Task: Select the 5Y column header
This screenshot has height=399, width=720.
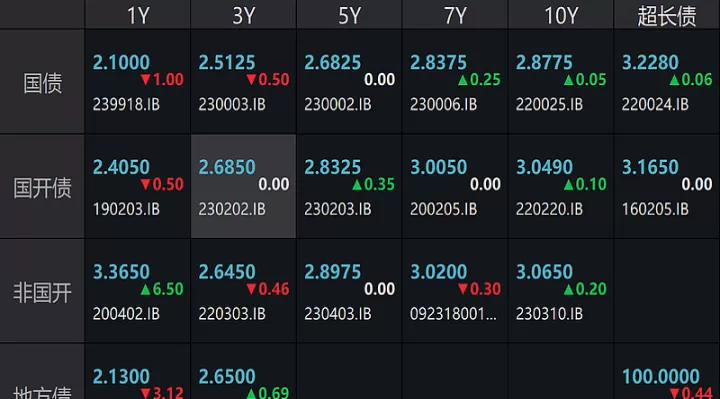Action: coord(349,15)
